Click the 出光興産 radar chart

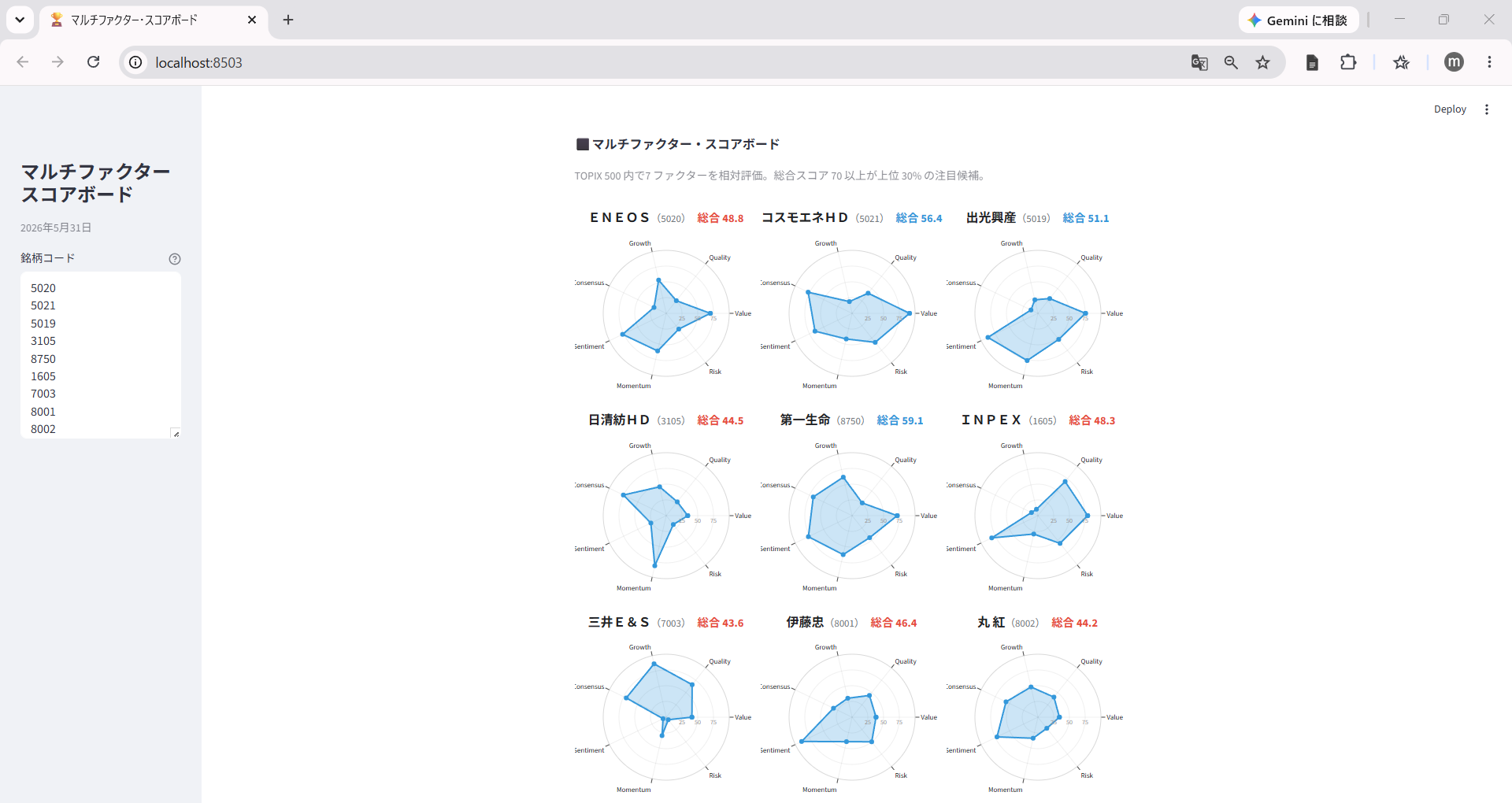point(1037,313)
